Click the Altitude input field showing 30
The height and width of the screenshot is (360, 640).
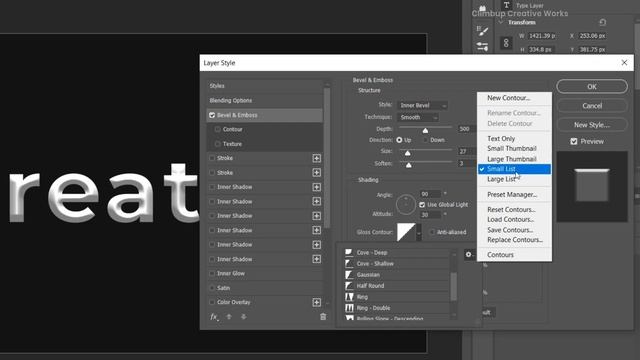[431, 215]
